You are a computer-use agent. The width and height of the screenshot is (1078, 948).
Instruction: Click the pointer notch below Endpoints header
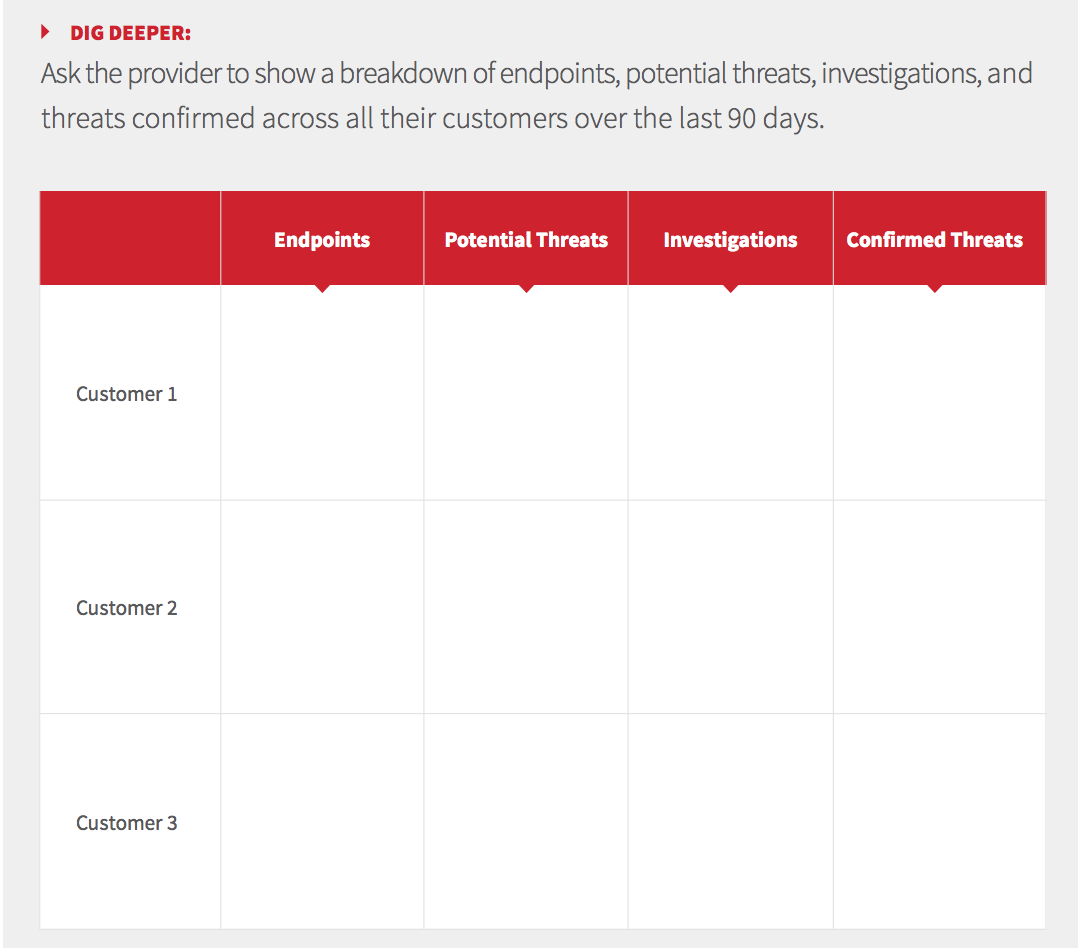pos(322,288)
